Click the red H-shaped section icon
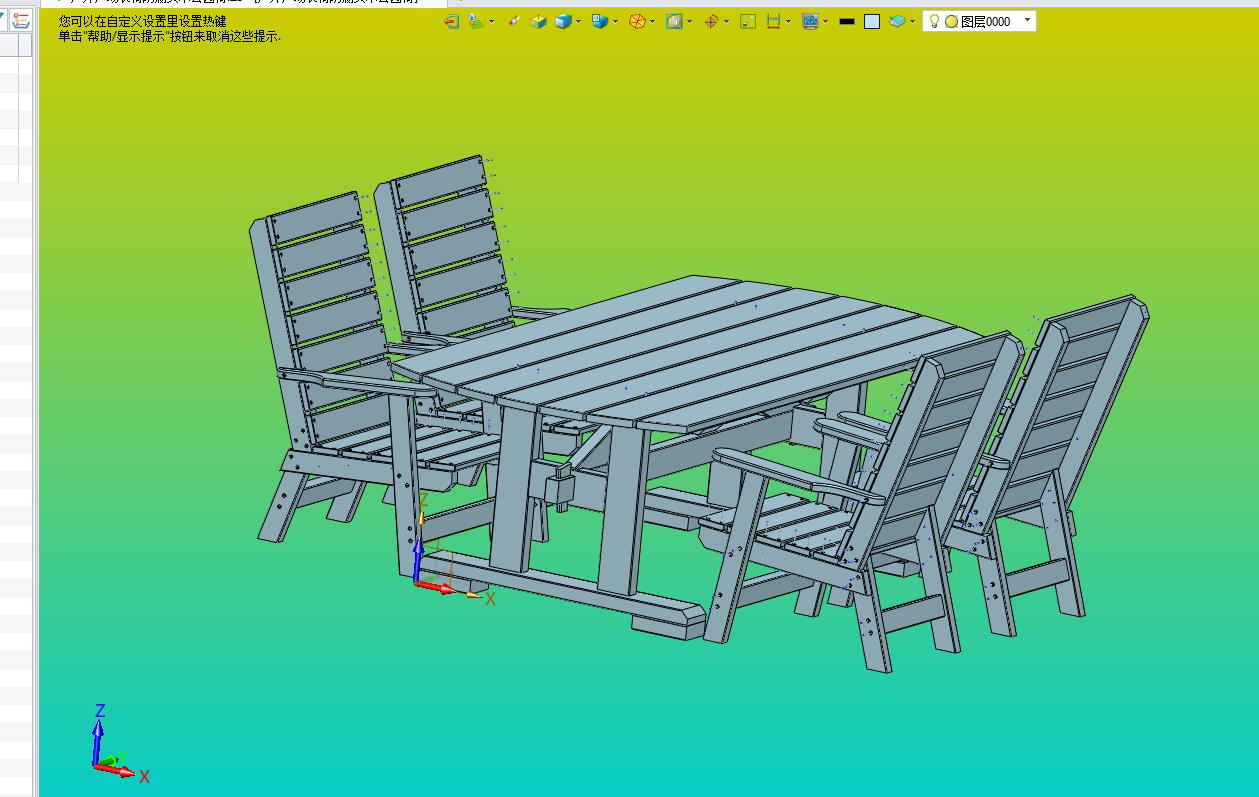This screenshot has width=1259, height=797. [773, 21]
